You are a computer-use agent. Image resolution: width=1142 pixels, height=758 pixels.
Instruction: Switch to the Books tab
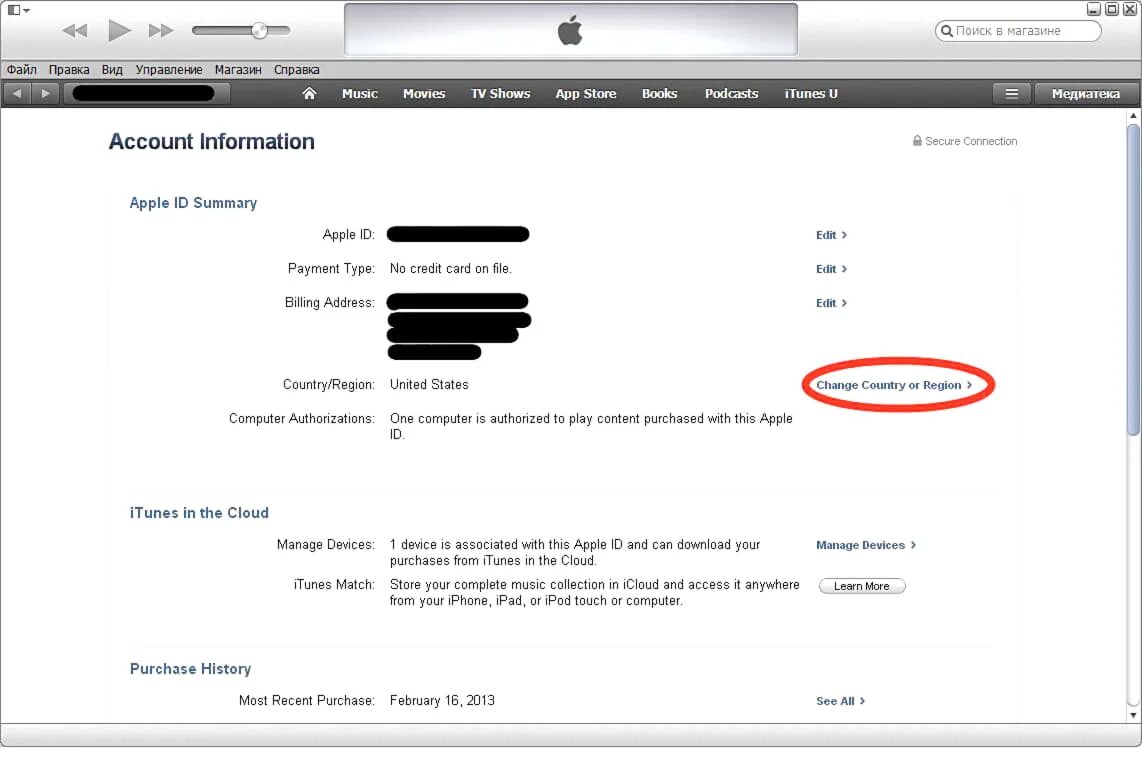tap(660, 94)
